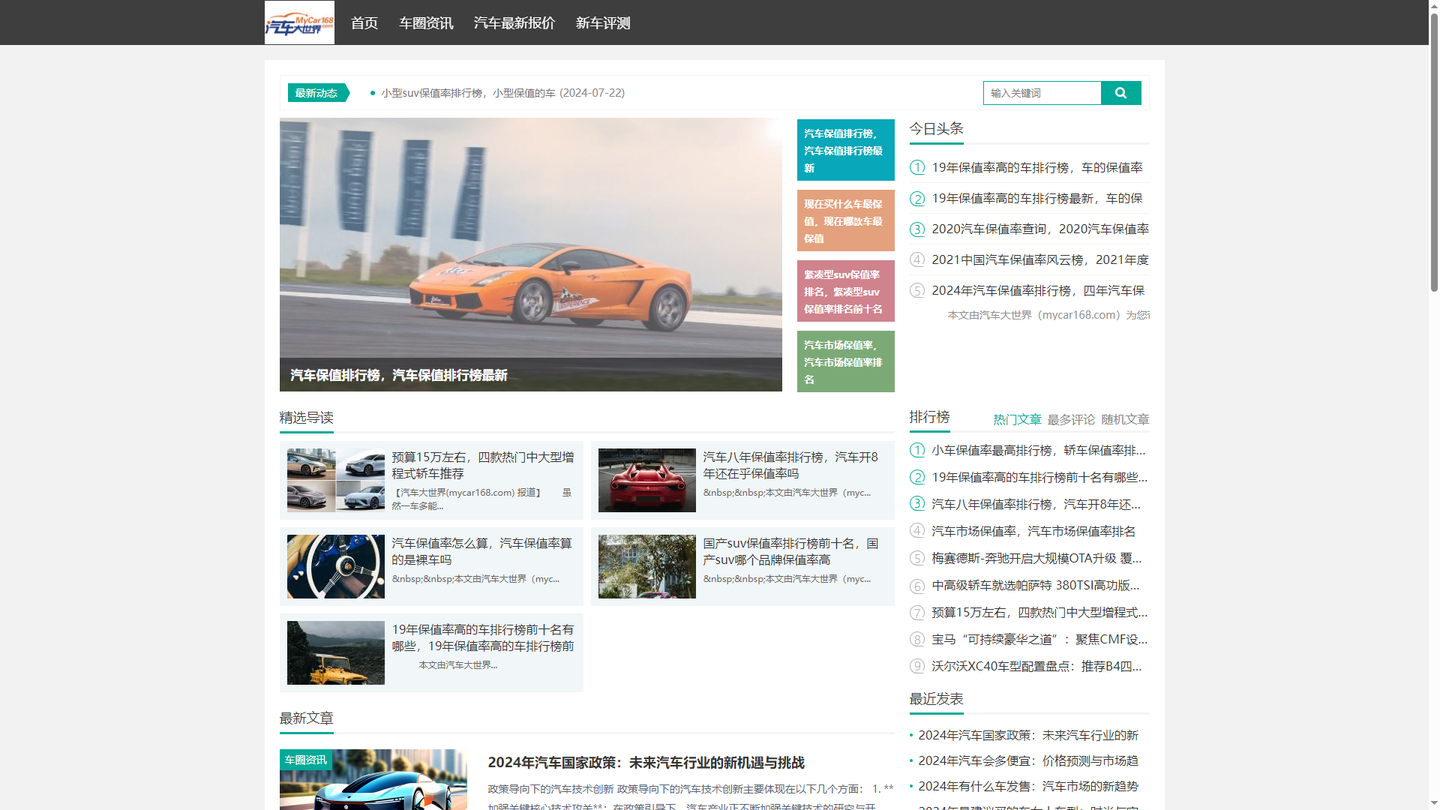Open recent post 2024年汽车国家政策：未来汽车行业的新
1440x810 pixels.
coord(1028,735)
